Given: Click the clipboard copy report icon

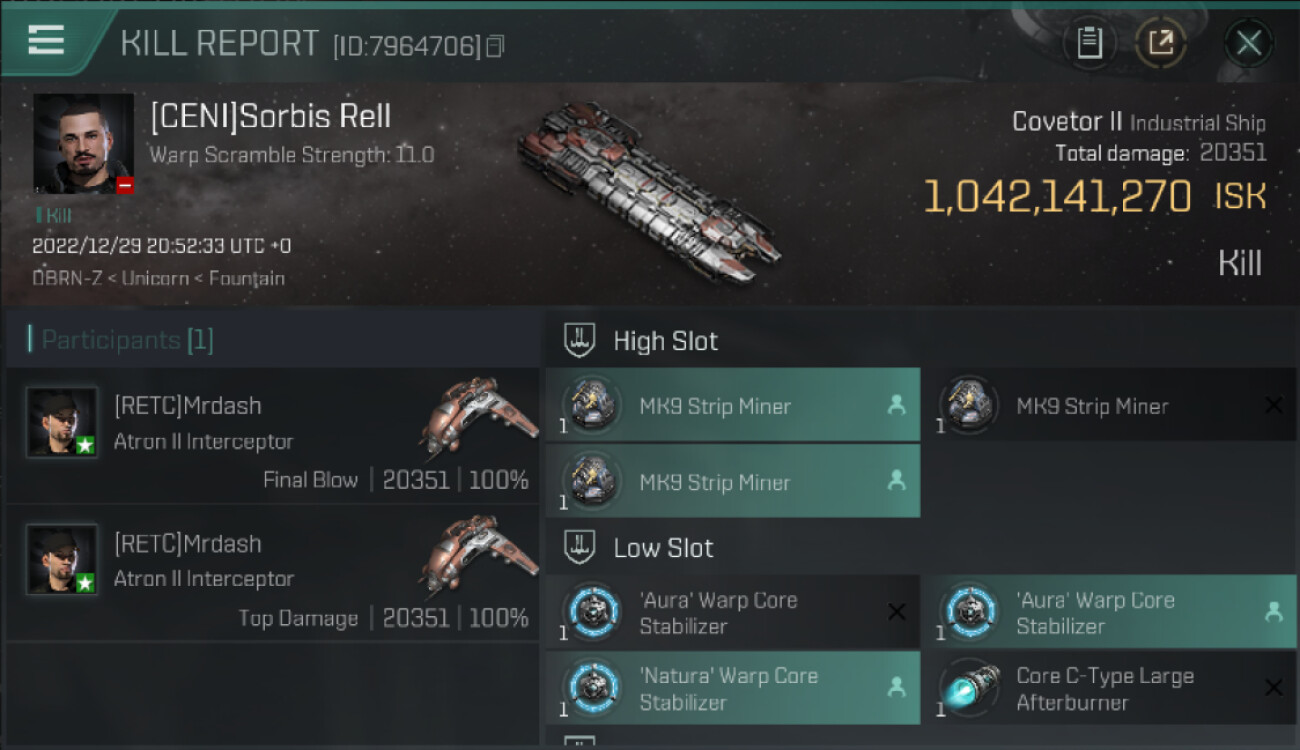Looking at the screenshot, I should pos(1089,42).
